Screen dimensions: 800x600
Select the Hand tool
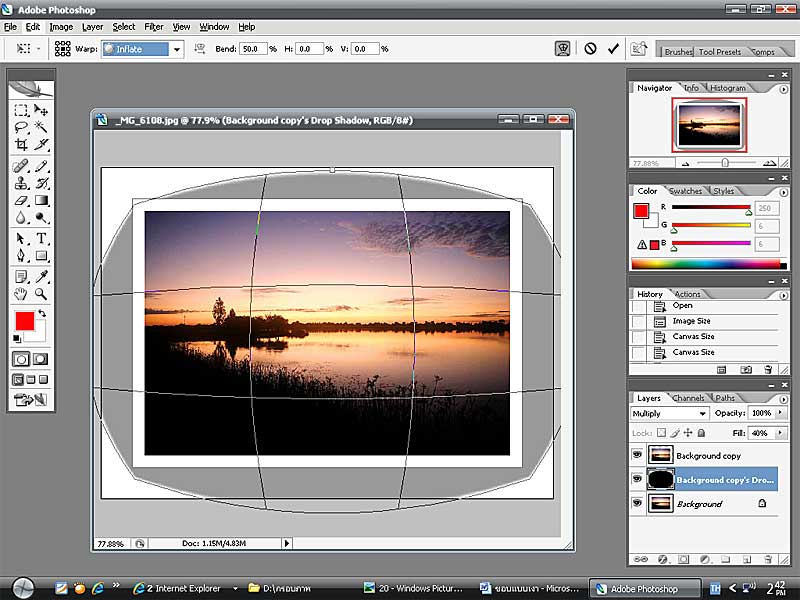21,294
